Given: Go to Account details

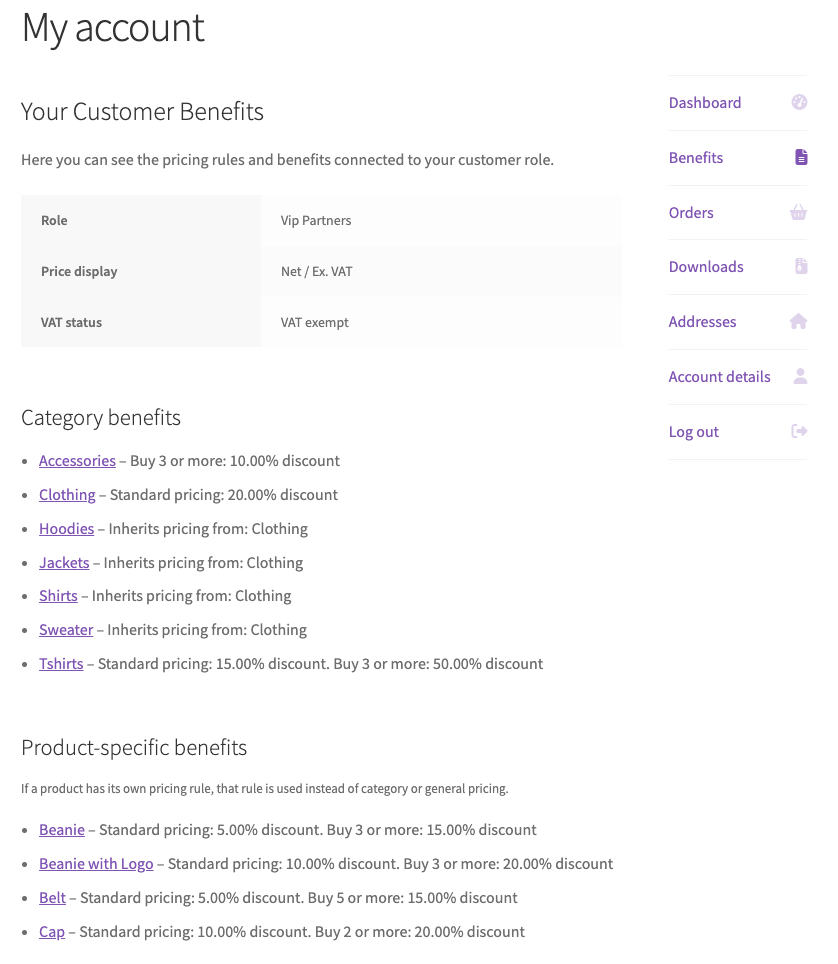Looking at the screenshot, I should tap(719, 376).
